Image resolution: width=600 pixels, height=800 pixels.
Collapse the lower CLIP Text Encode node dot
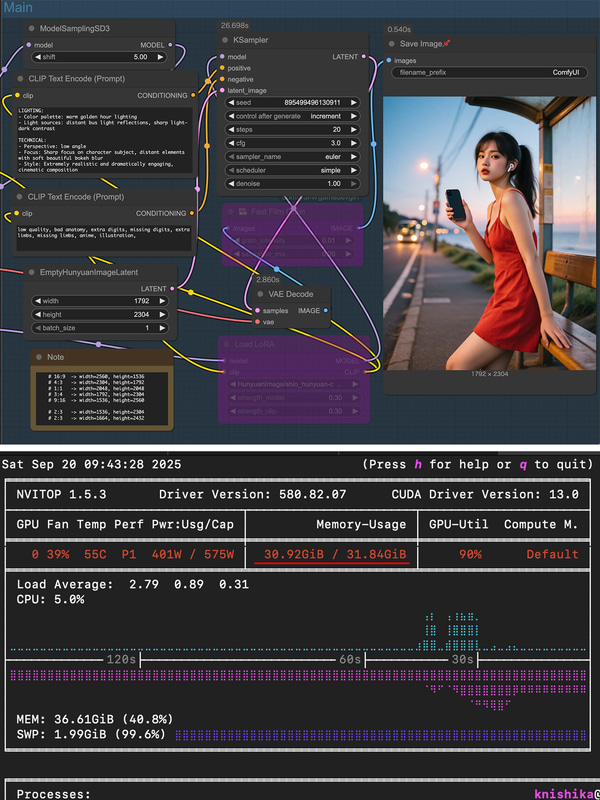[x=19, y=197]
